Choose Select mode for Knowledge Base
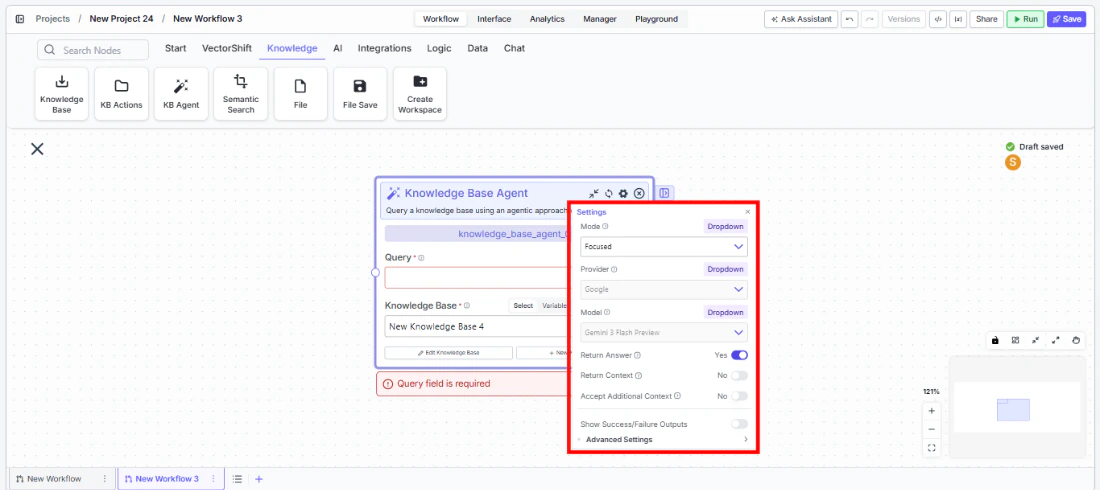1100x490 pixels. 523,305
